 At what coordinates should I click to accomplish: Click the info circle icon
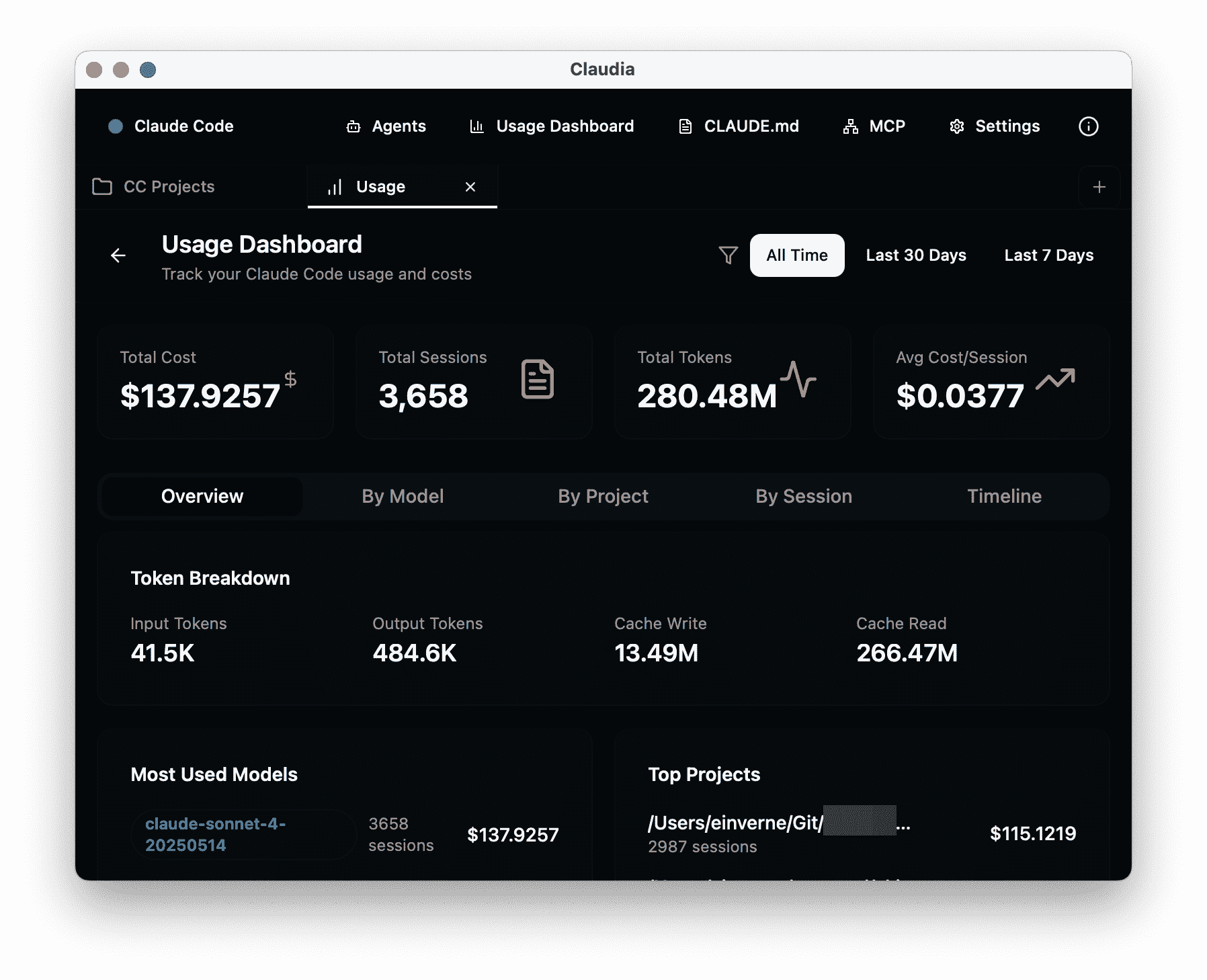(1088, 126)
